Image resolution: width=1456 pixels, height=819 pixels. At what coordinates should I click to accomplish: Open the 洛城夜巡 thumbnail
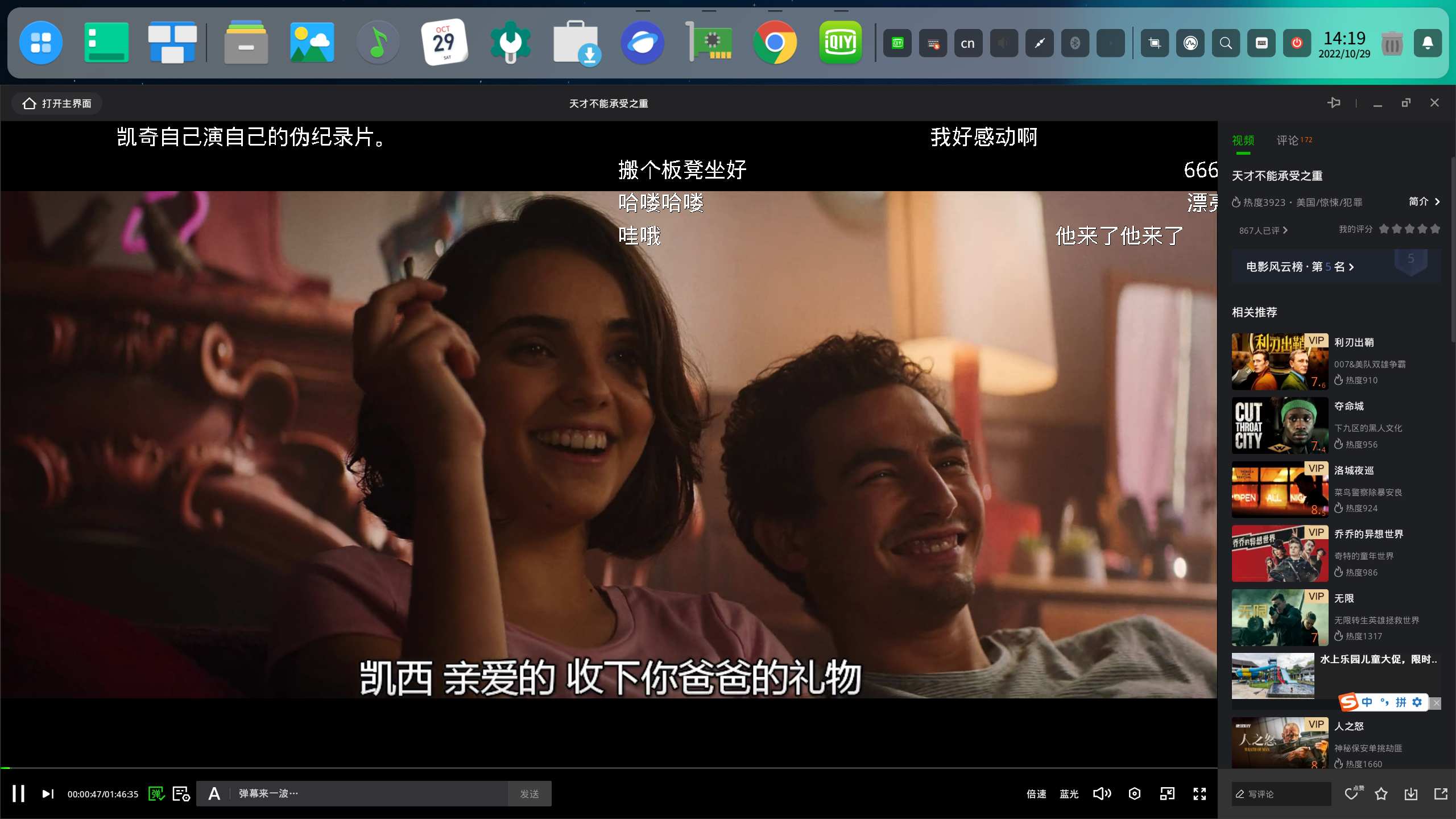(1280, 489)
